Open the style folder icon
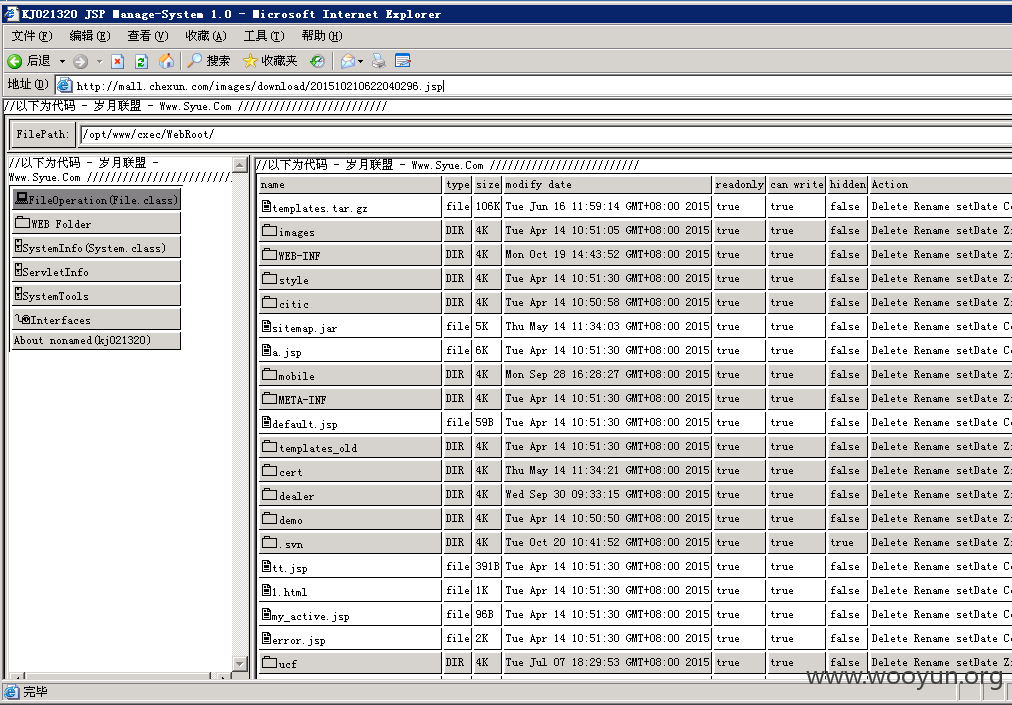Image resolution: width=1012 pixels, height=705 pixels. 269,278
